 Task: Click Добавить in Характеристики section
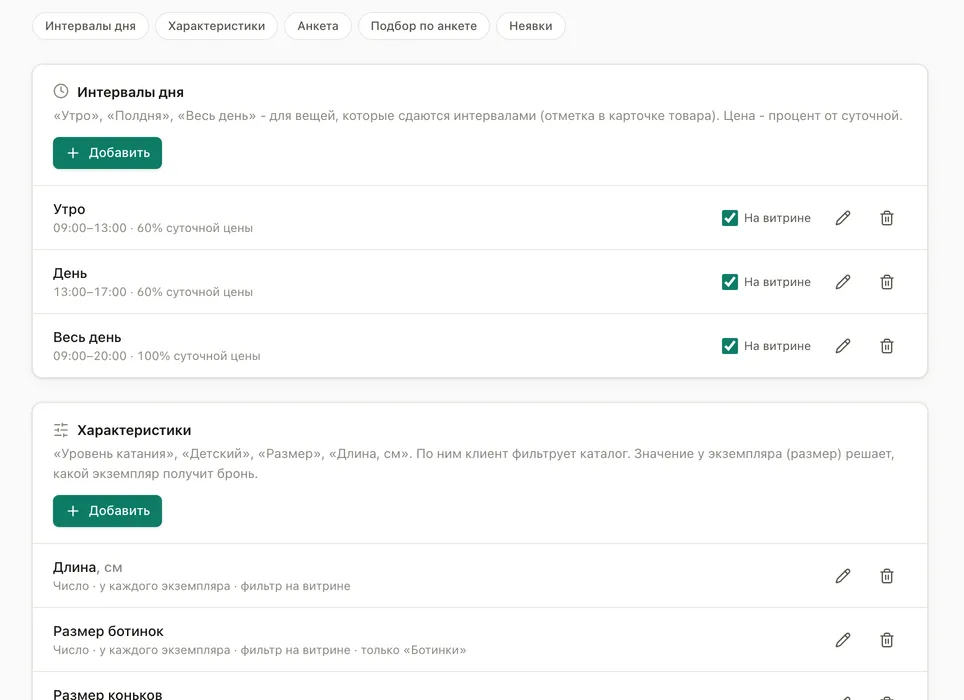pos(108,511)
